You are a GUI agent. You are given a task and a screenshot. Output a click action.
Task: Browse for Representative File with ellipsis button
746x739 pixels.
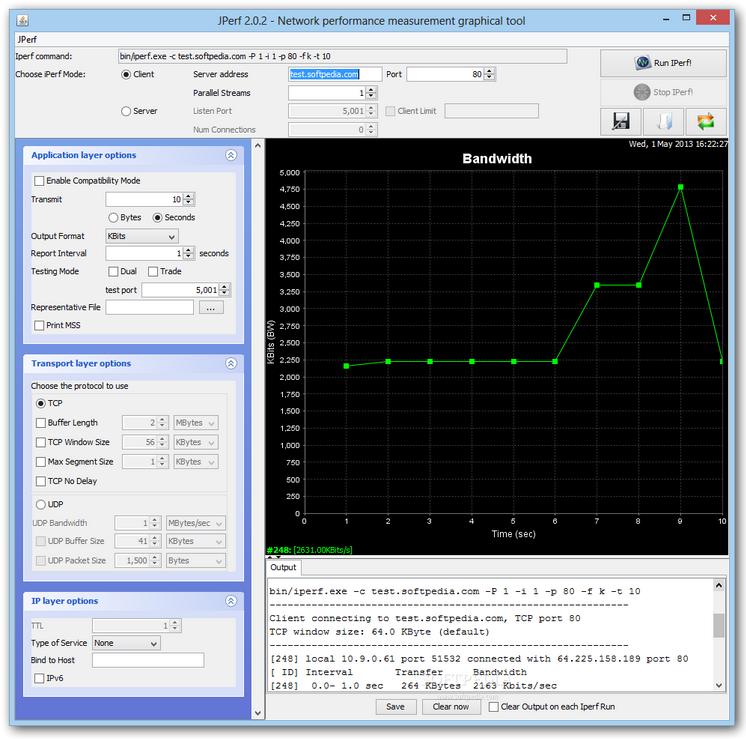point(210,308)
